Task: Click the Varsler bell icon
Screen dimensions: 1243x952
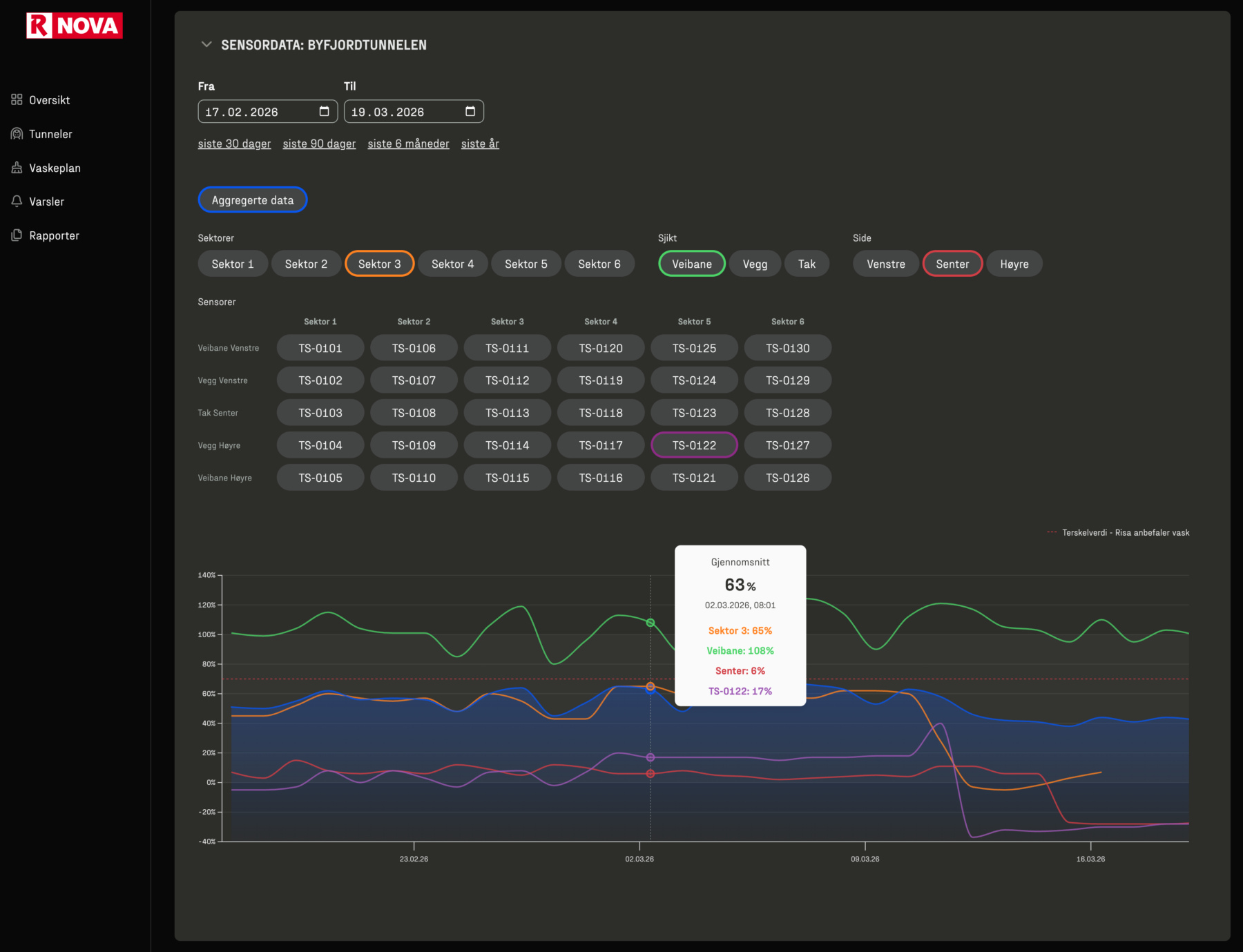Action: pyautogui.click(x=17, y=201)
